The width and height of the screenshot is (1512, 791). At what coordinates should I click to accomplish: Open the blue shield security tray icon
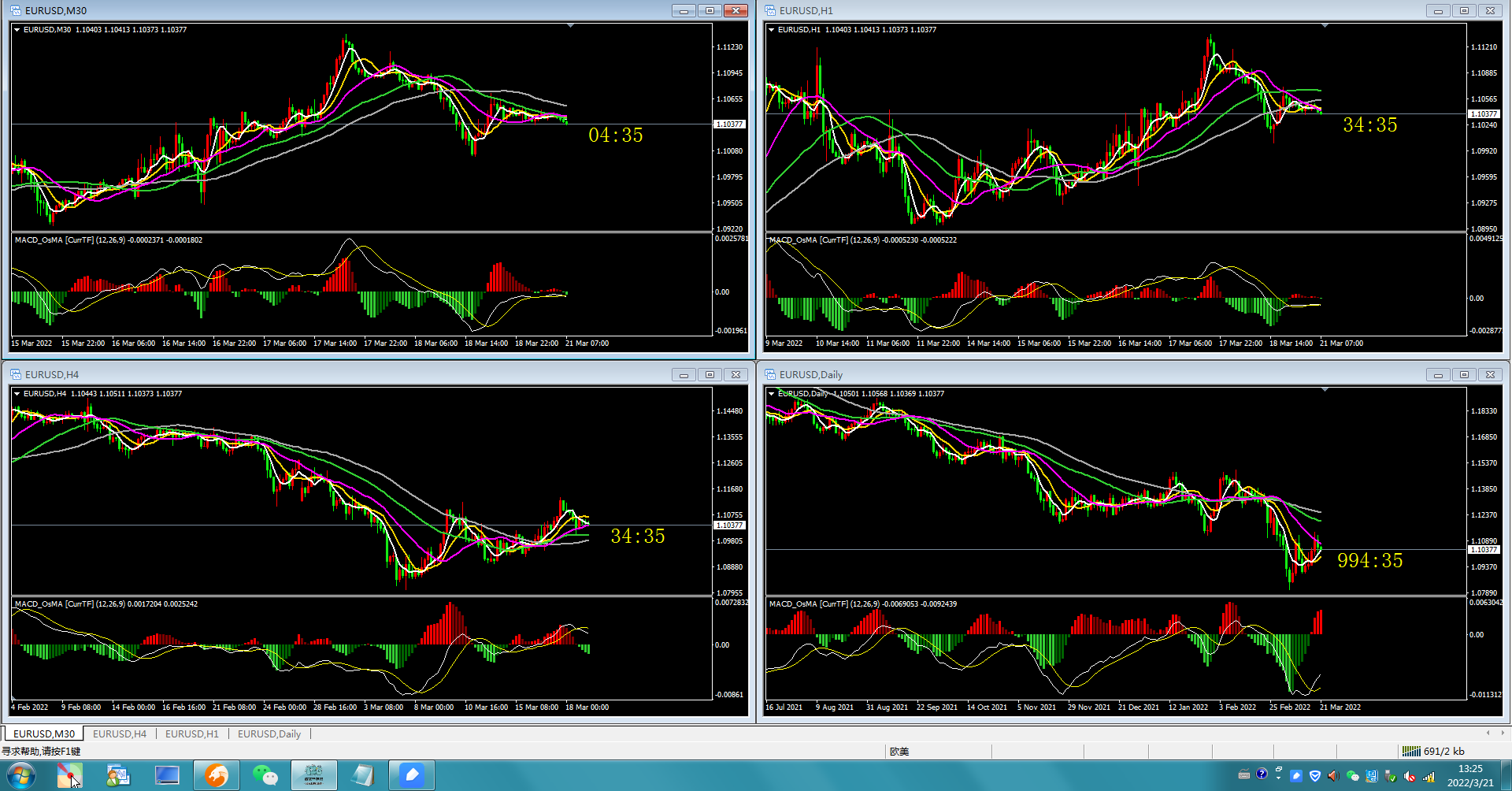tap(1315, 776)
